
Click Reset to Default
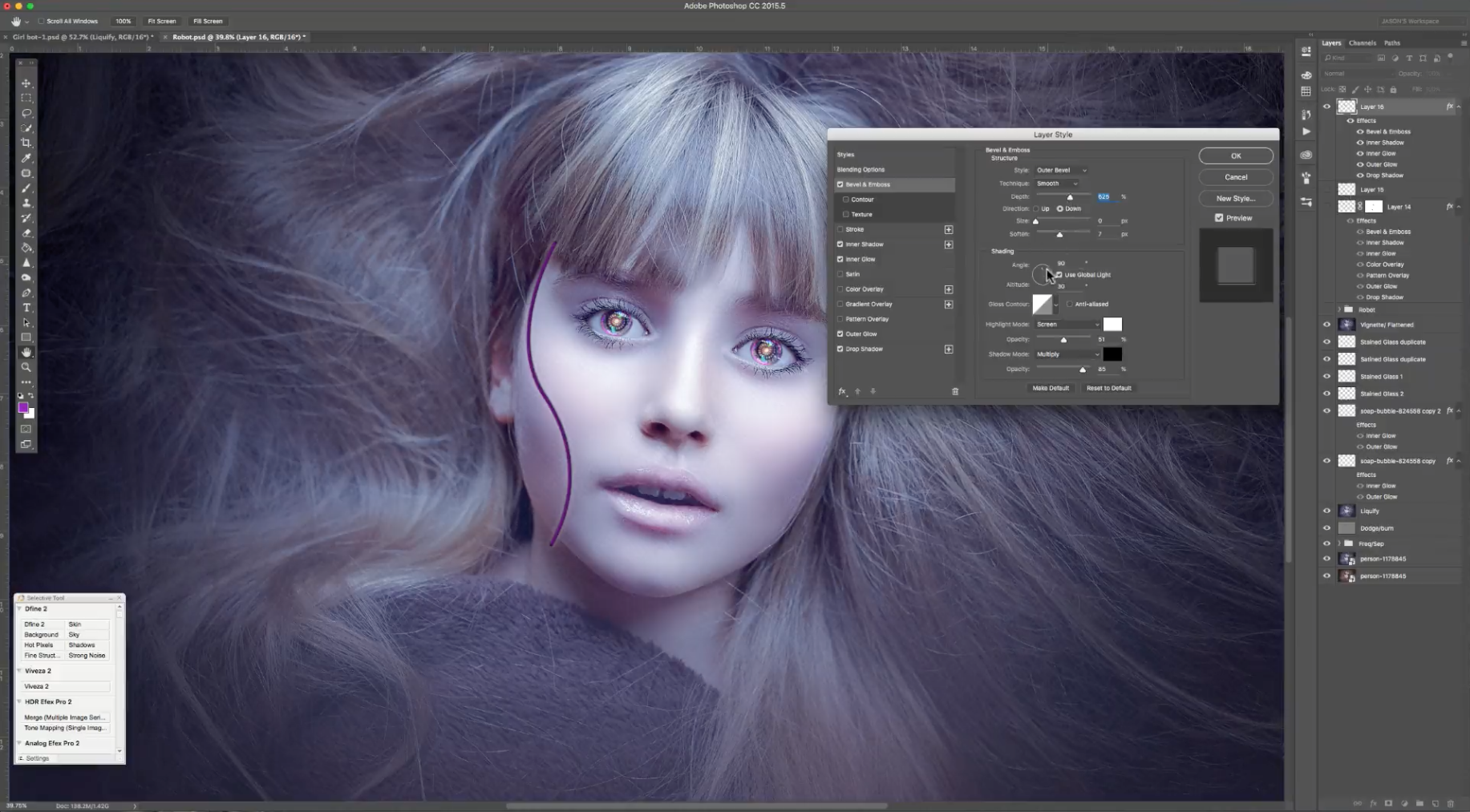1108,388
